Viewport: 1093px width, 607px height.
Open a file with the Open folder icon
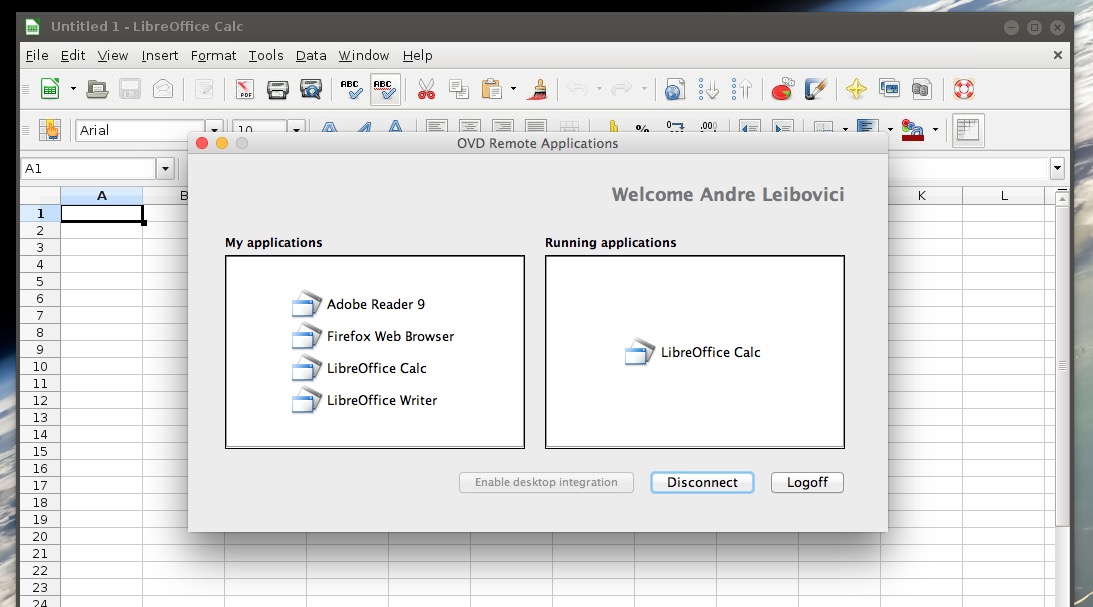[x=97, y=89]
